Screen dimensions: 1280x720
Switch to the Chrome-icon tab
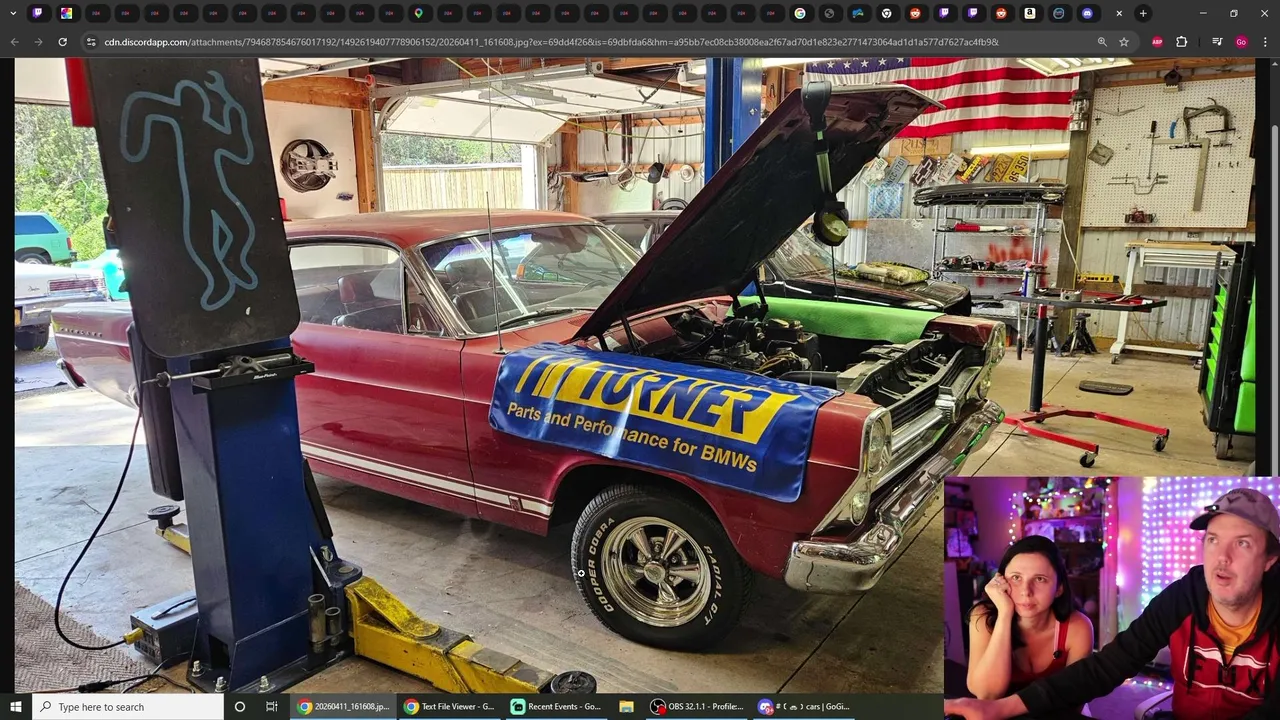click(x=887, y=13)
